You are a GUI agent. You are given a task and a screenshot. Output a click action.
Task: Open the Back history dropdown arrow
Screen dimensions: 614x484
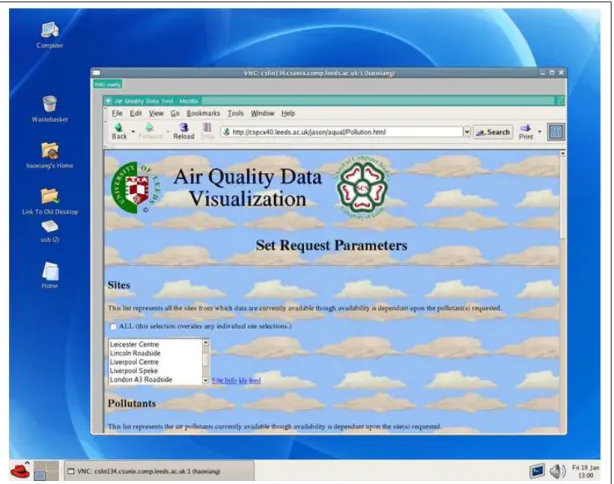pos(133,132)
